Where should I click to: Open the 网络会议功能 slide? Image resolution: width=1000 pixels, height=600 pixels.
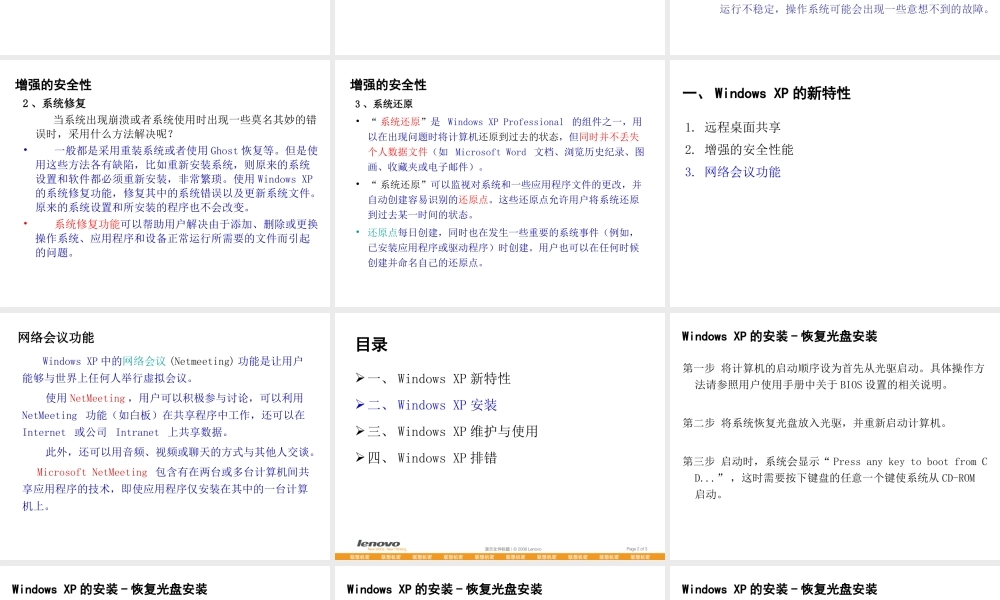click(165, 437)
